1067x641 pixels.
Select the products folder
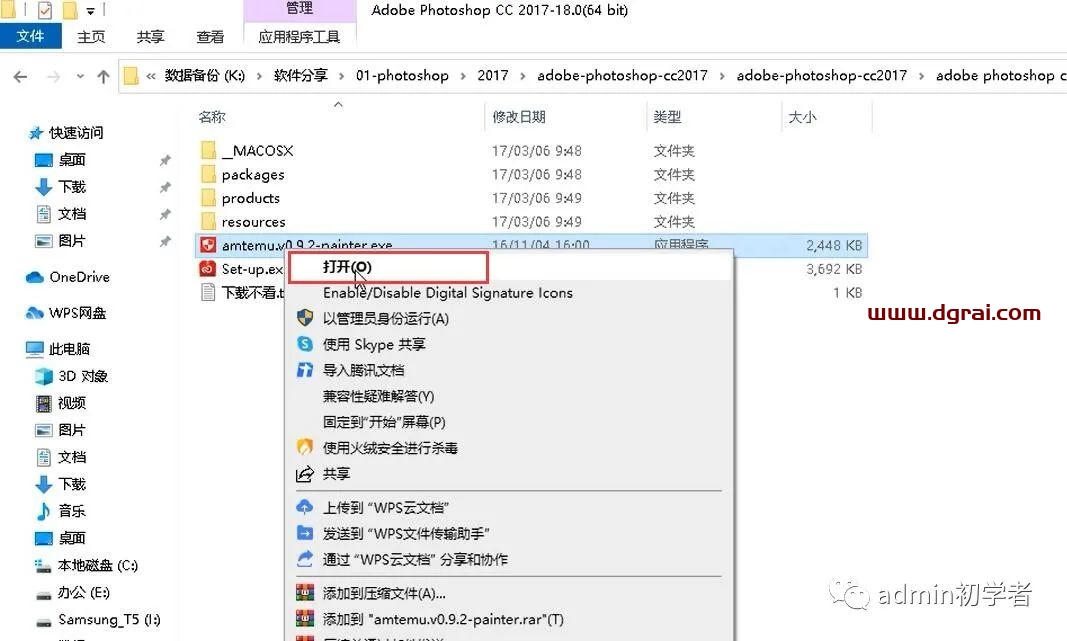(x=250, y=198)
